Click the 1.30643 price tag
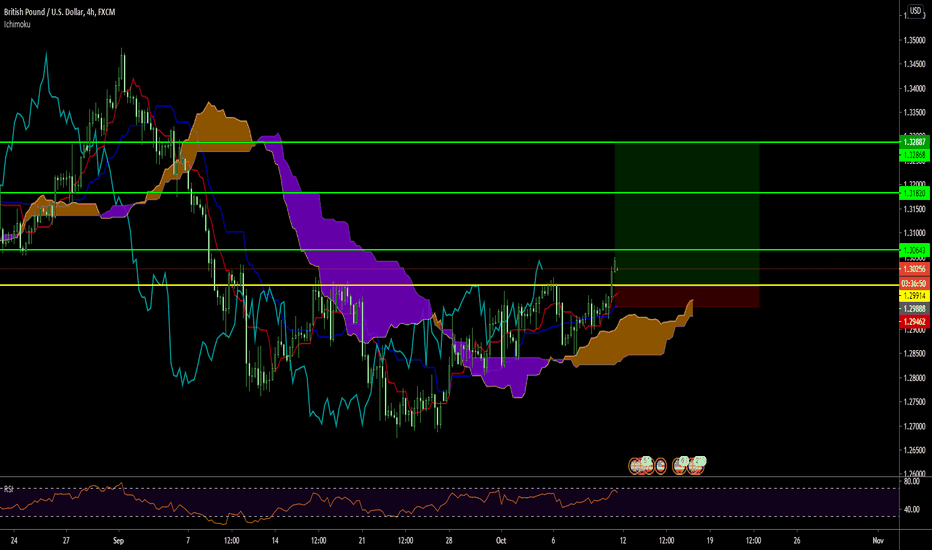Image resolution: width=932 pixels, height=550 pixels. [x=914, y=250]
